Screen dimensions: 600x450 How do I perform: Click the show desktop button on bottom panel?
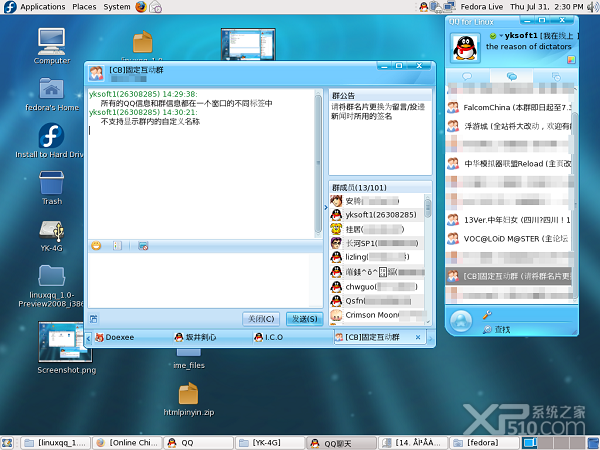7,443
